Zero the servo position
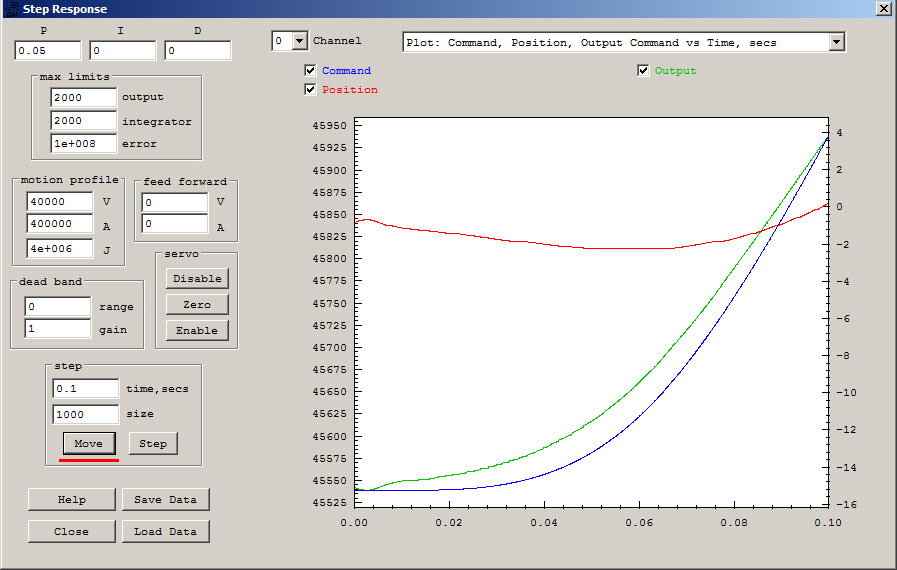The height and width of the screenshot is (570, 897). pyautogui.click(x=197, y=304)
